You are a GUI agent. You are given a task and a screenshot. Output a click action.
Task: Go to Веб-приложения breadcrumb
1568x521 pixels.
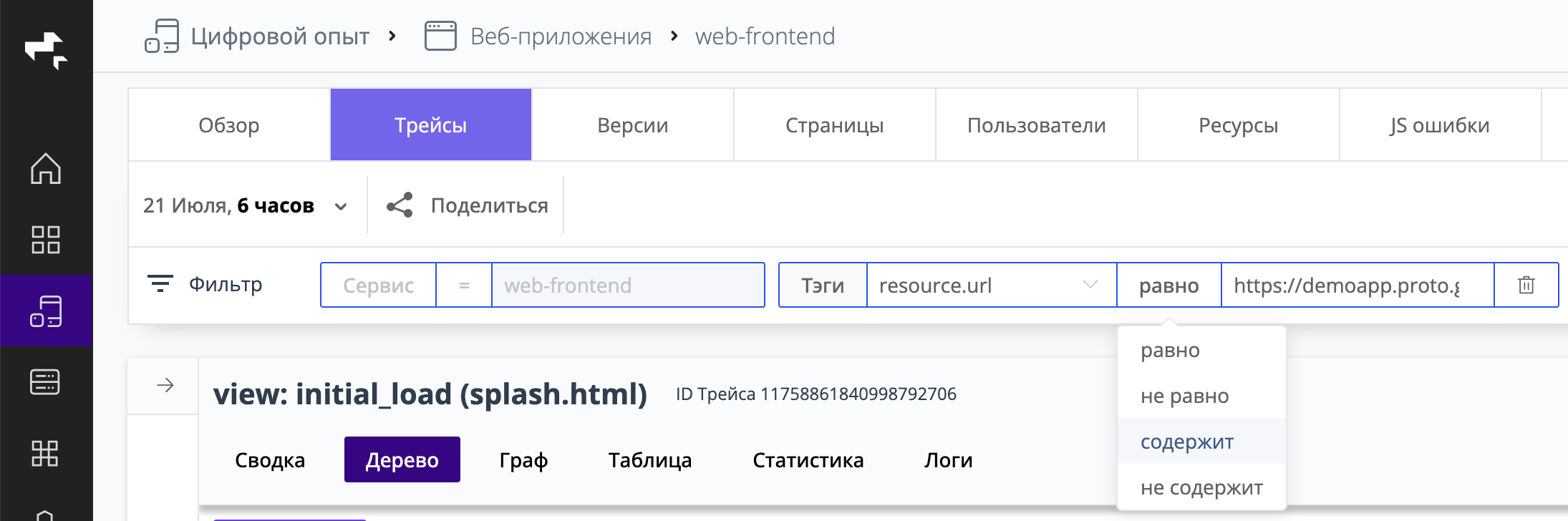(x=561, y=36)
